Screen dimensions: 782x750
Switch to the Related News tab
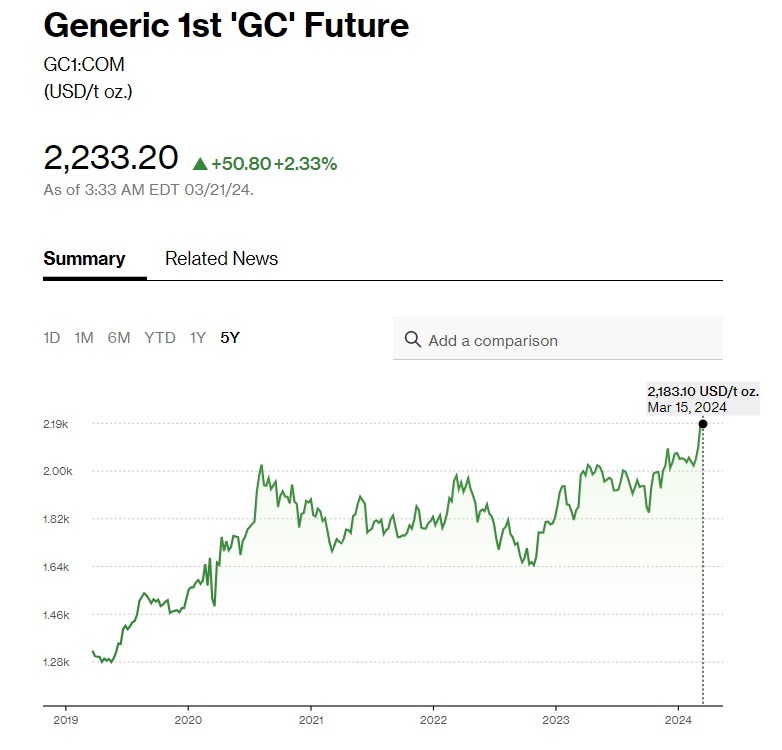click(x=221, y=258)
